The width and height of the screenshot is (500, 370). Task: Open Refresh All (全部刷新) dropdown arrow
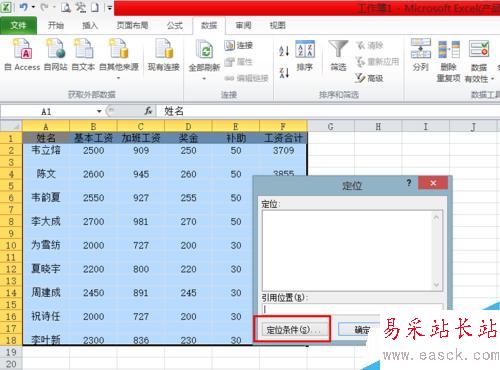pyautogui.click(x=204, y=79)
